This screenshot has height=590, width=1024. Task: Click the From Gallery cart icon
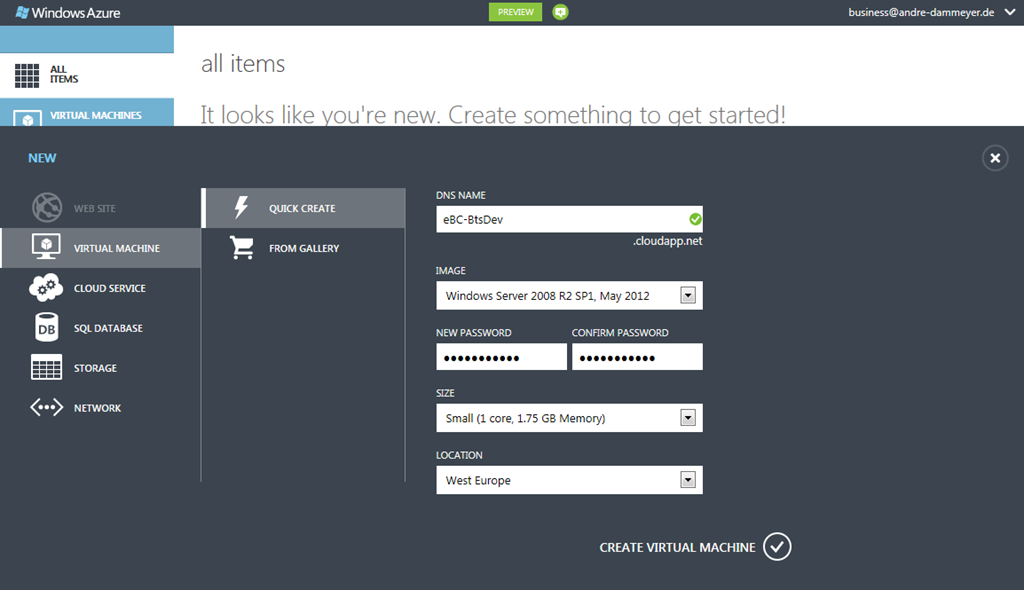[x=242, y=248]
